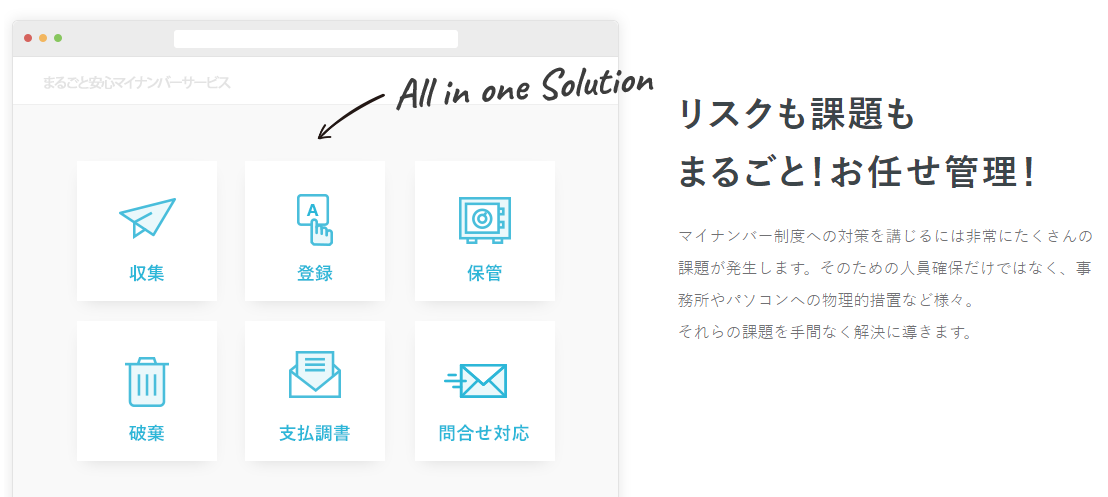Click the まるごと安心マイナンバーサービス site title

(136, 82)
